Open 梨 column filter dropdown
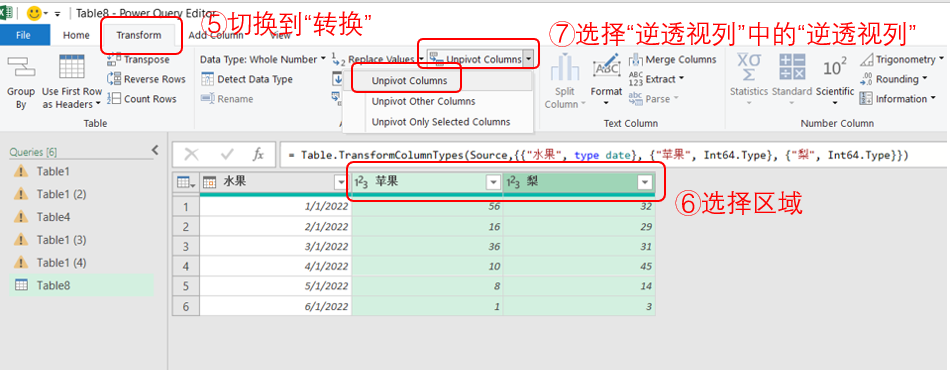The width and height of the screenshot is (950, 370). tap(645, 182)
